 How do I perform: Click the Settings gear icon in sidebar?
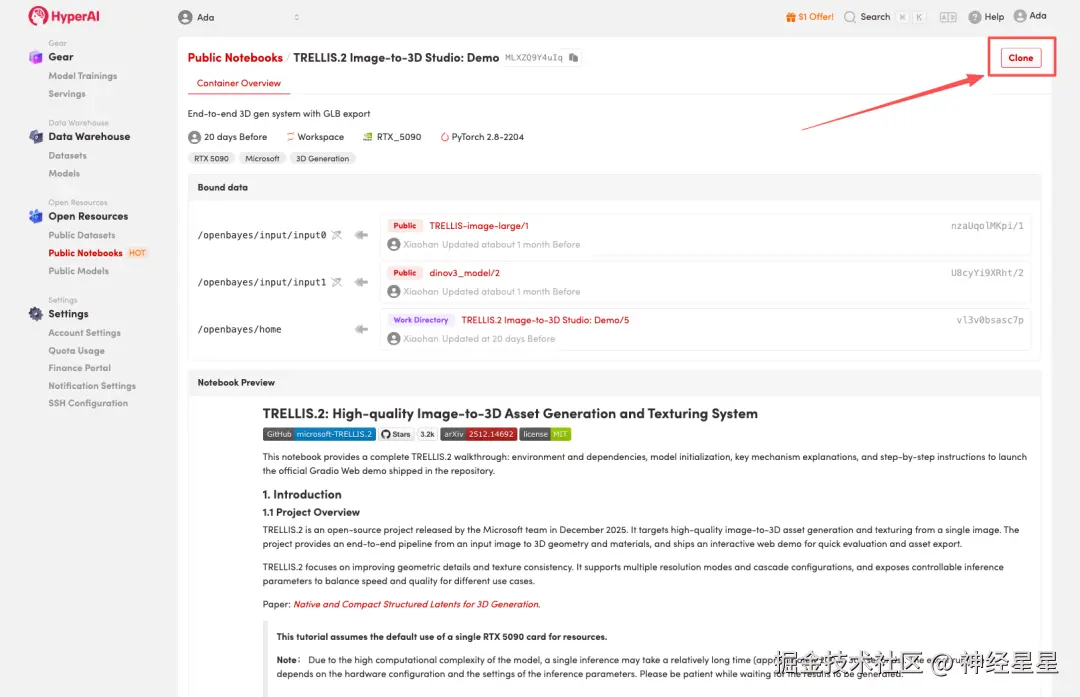[x=36, y=314]
